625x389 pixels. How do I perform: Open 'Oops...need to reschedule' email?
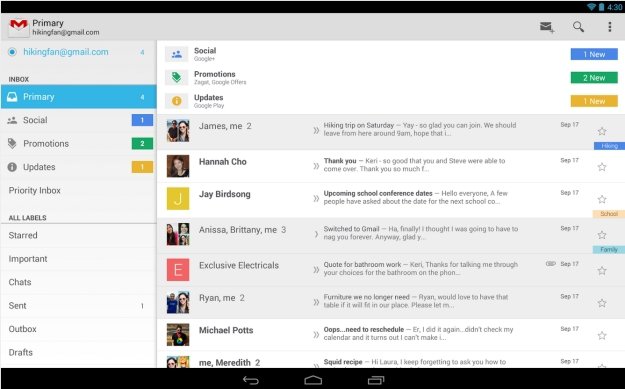[391, 335]
